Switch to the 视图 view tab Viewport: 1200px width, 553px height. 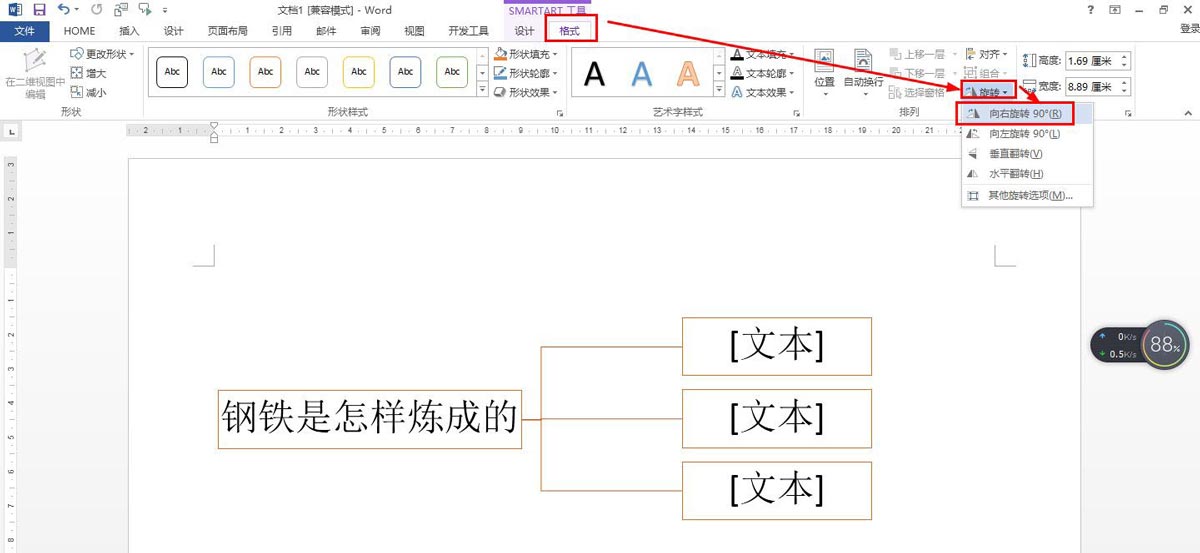pos(414,31)
